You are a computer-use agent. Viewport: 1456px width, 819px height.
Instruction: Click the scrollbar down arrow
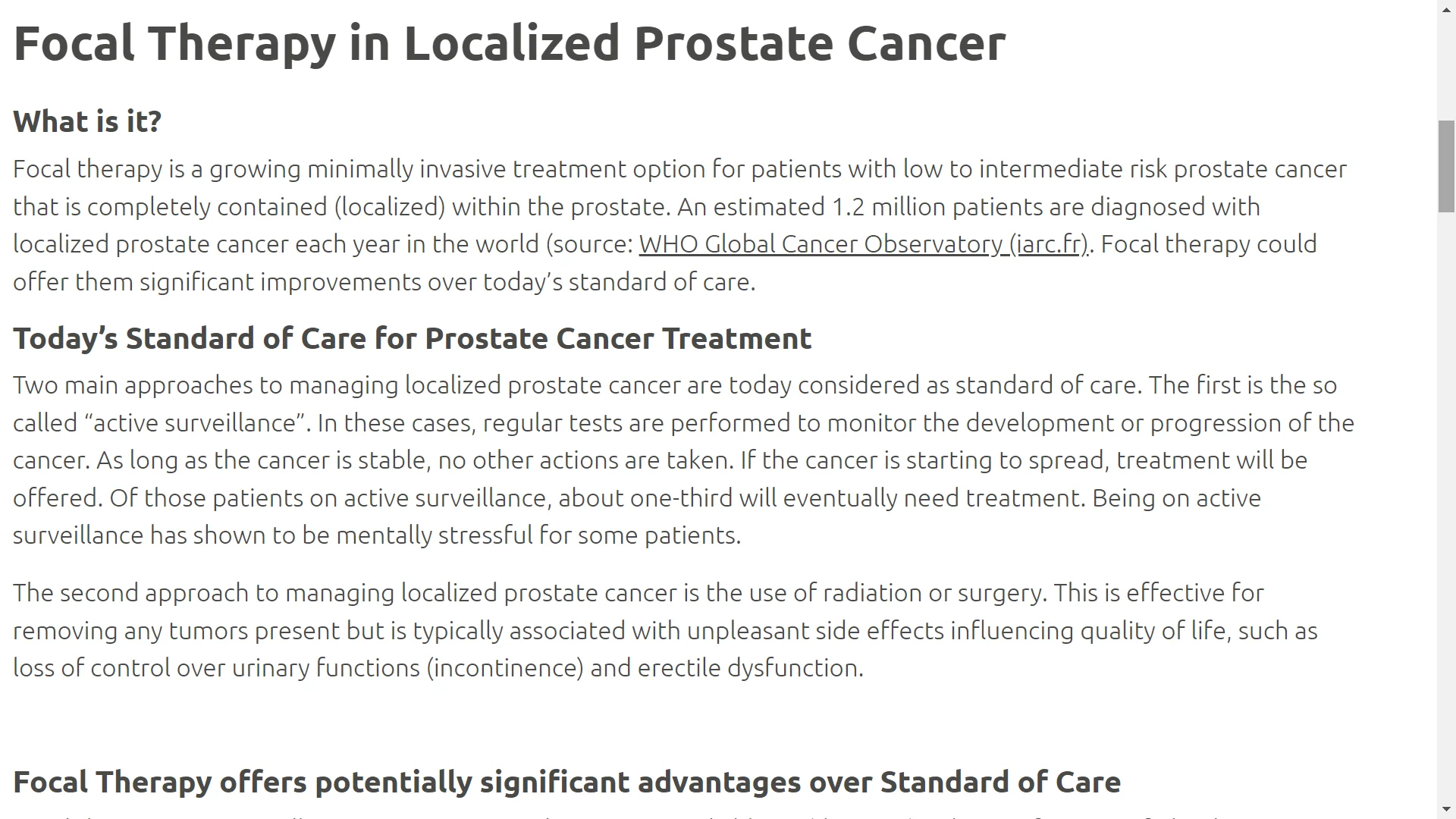click(x=1446, y=810)
